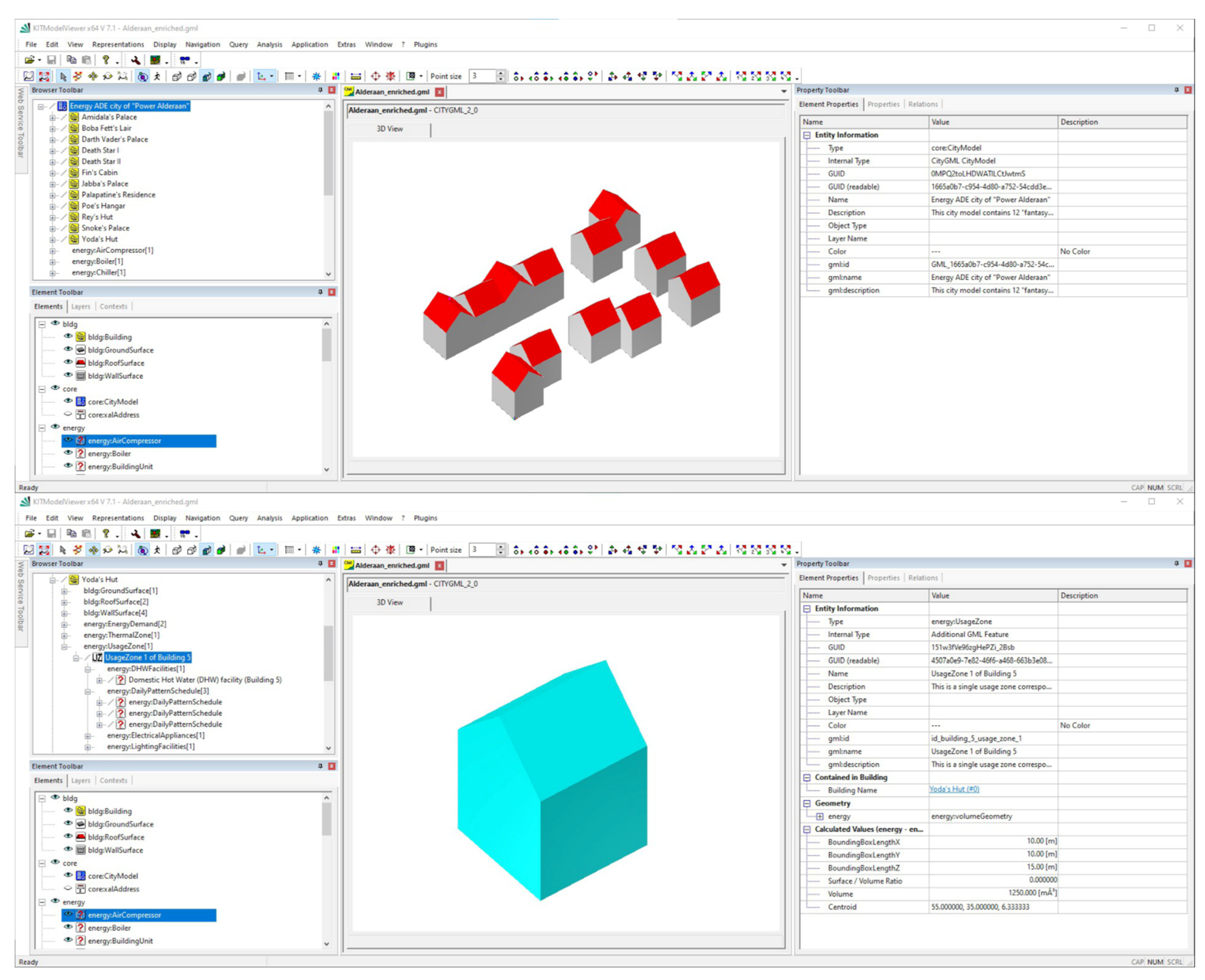Viewport: 1205px width, 980px height.
Task: Toggle visibility of energy:Boiler in bottom window
Action: 68,927
